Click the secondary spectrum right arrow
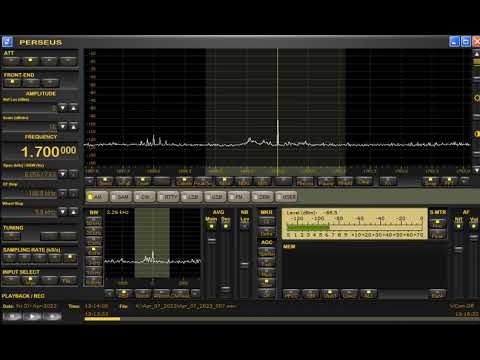 tap(195, 294)
